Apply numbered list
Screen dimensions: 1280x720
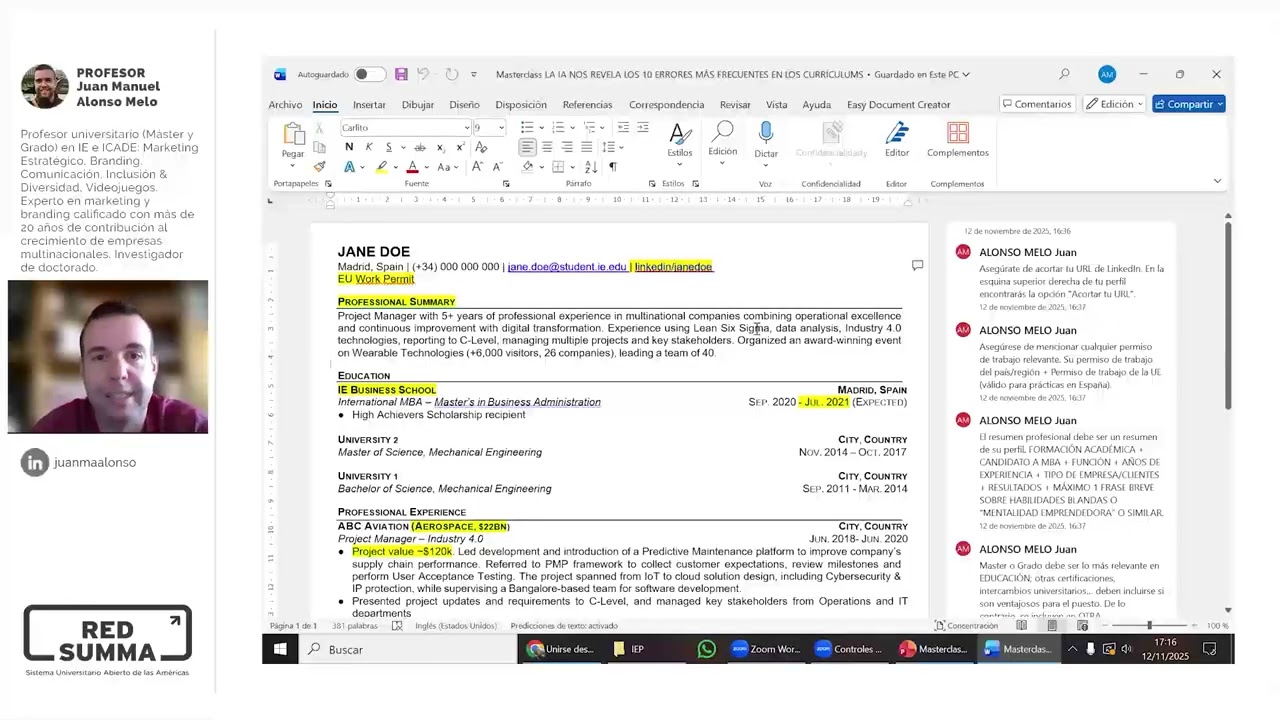[558, 128]
